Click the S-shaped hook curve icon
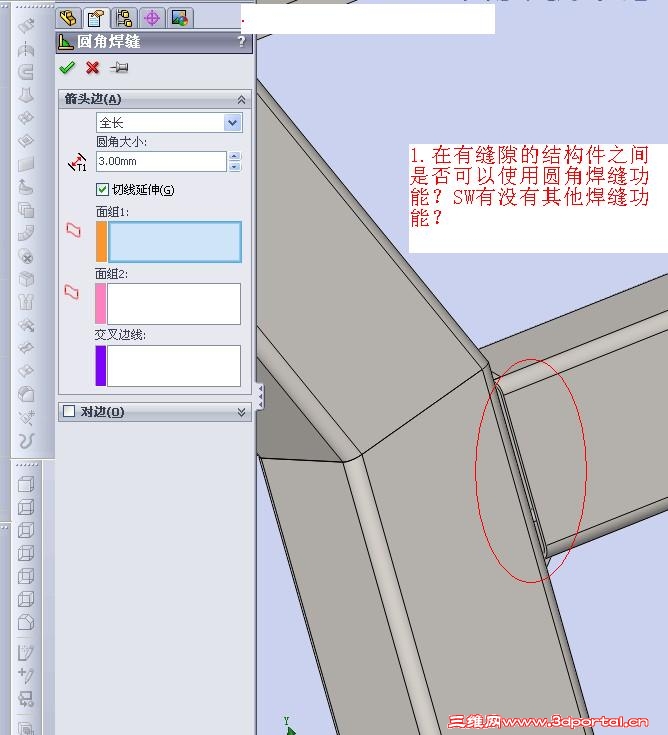The width and height of the screenshot is (668, 735). (x=26, y=440)
